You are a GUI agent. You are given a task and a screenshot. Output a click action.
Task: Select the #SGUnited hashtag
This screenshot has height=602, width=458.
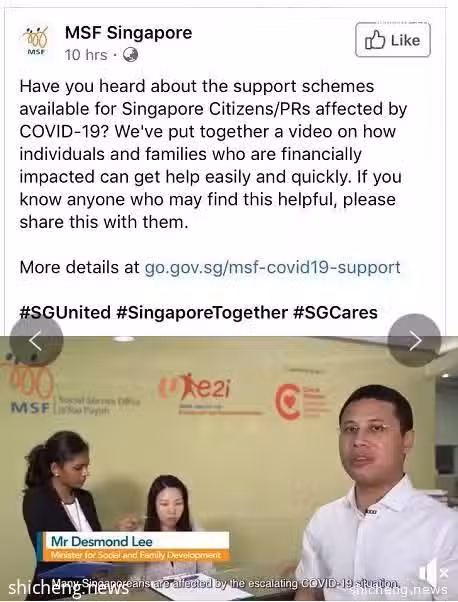click(x=65, y=312)
